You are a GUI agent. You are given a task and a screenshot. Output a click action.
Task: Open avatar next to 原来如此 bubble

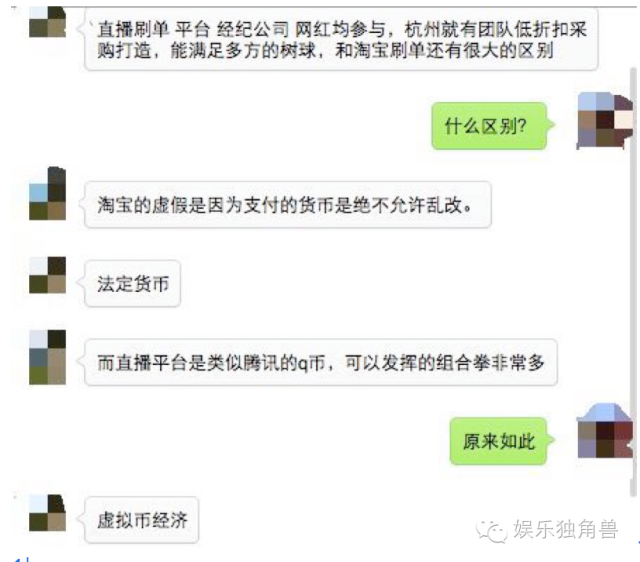click(x=605, y=431)
